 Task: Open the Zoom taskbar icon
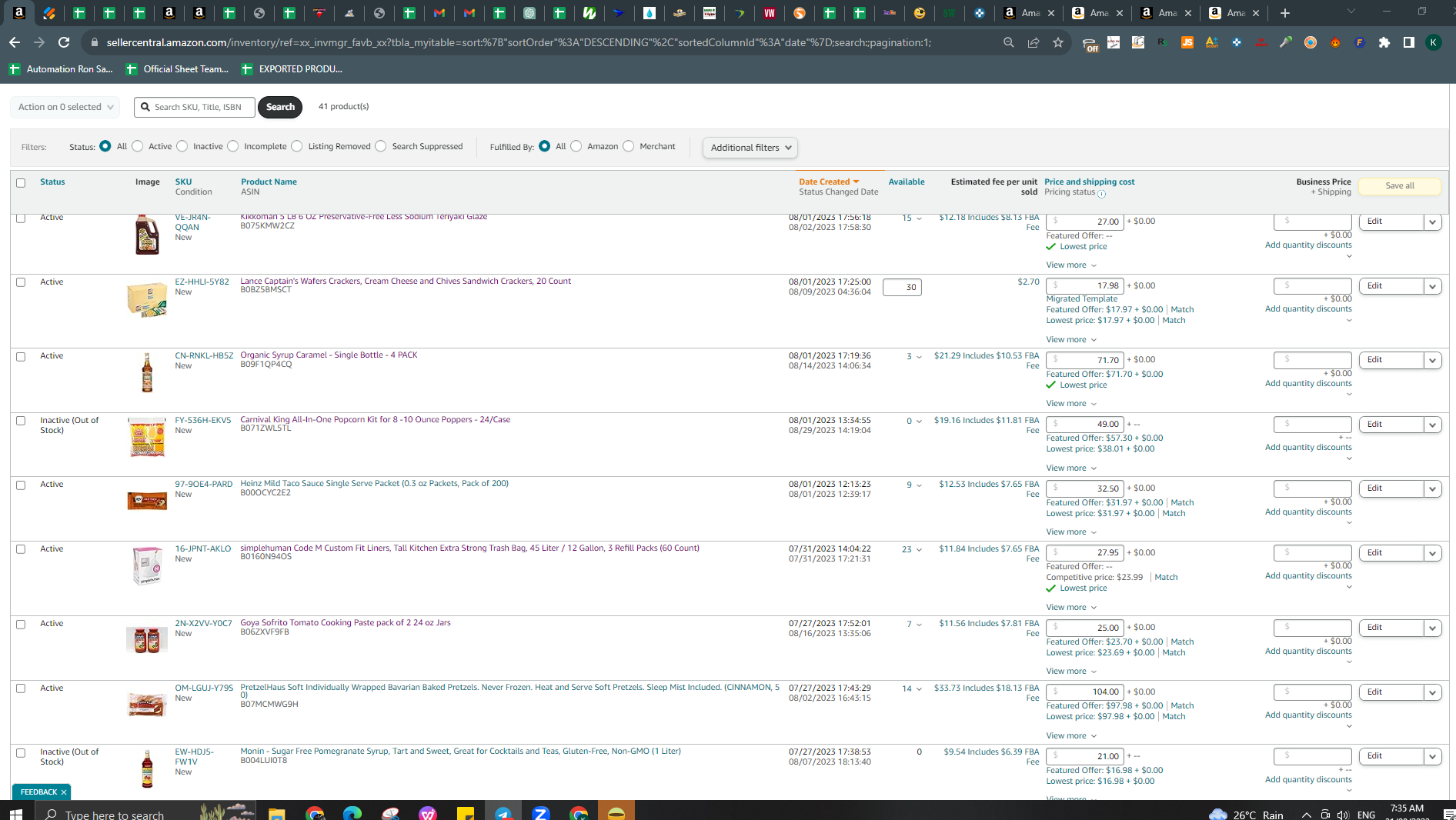point(541,813)
